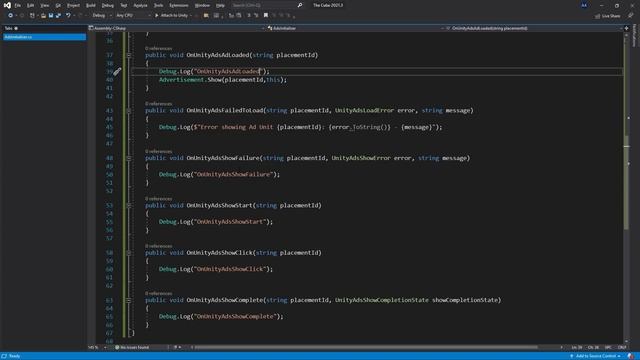Click the Visual Studio logo icon
Viewport: 640px width, 360px height.
pos(7,5)
